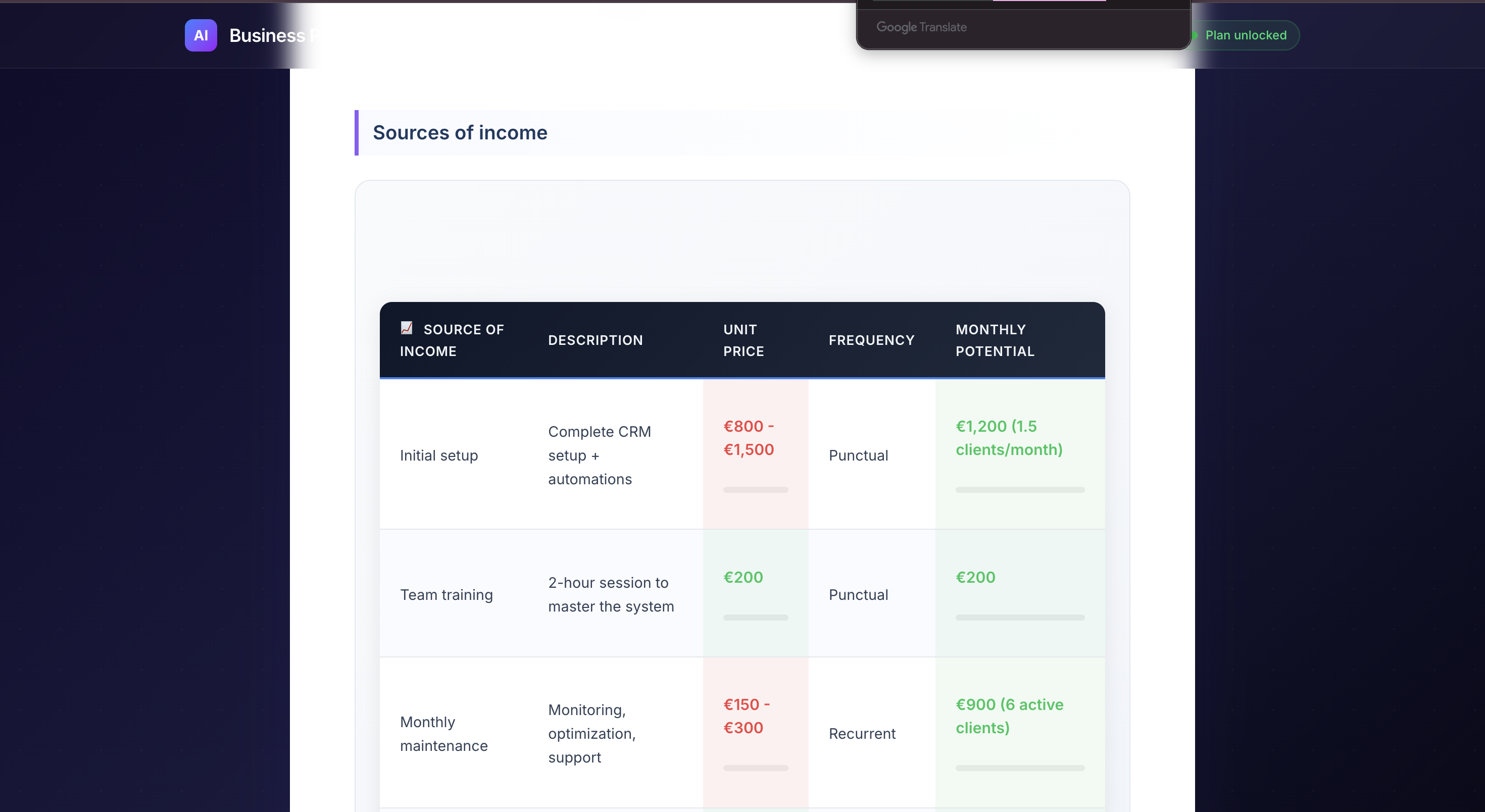Click the AI logo icon in header

[201, 35]
